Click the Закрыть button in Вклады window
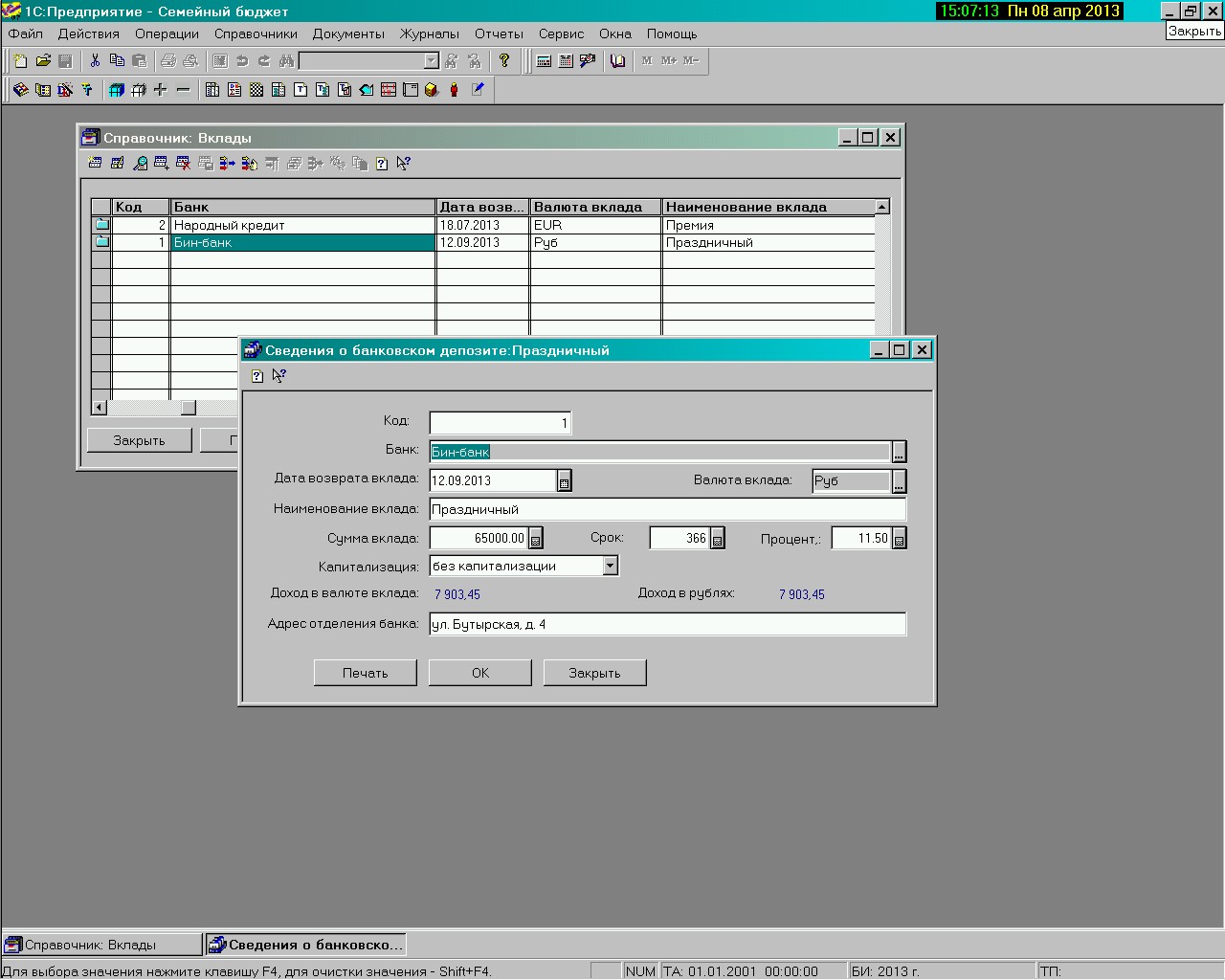 point(140,440)
